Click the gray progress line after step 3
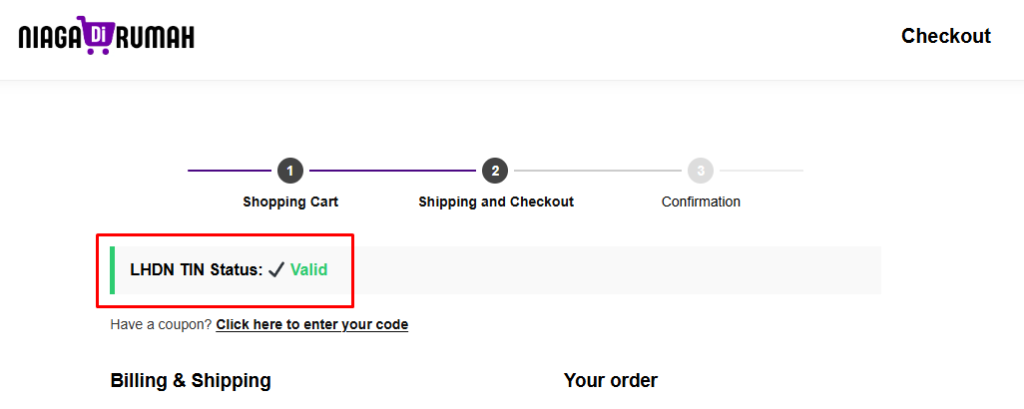 [x=760, y=171]
